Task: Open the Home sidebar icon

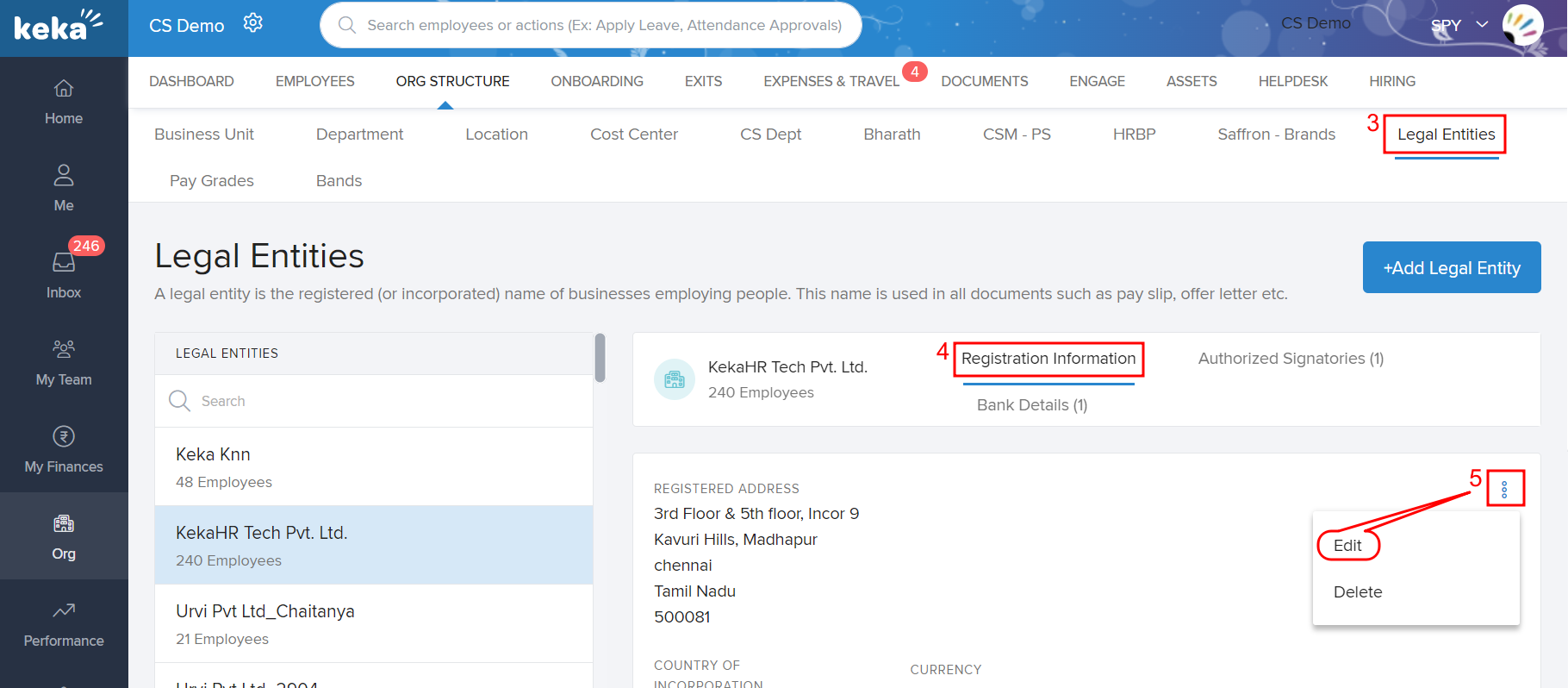Action: (x=64, y=89)
